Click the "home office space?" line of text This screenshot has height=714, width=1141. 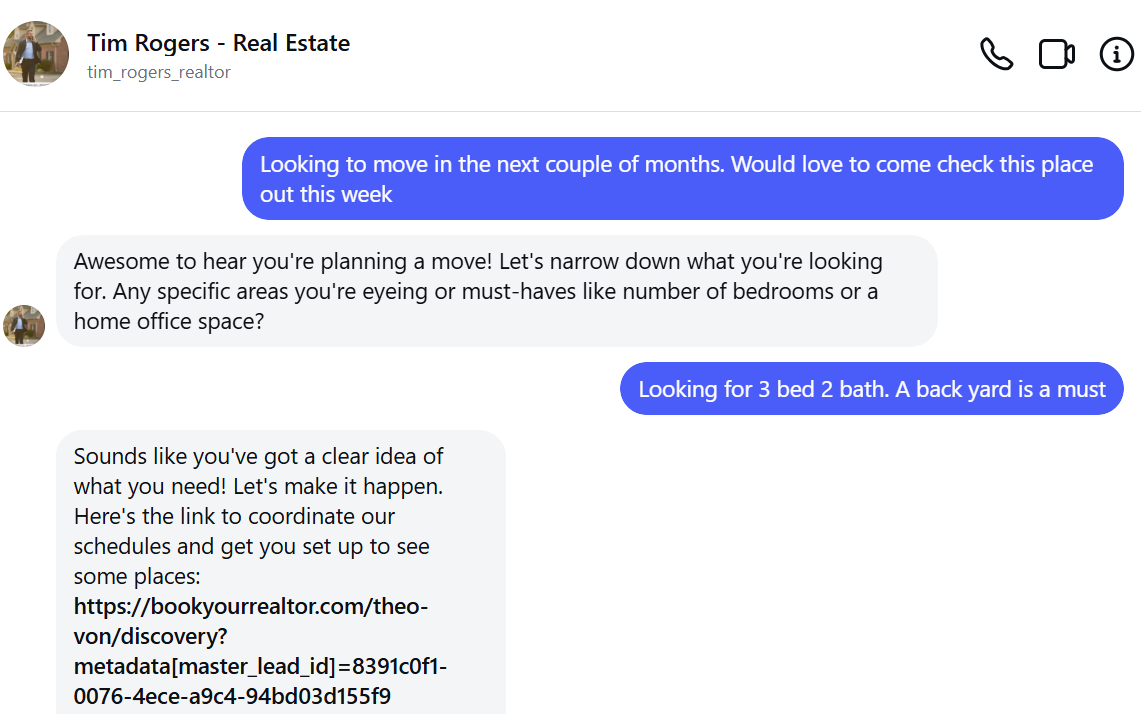click(169, 322)
